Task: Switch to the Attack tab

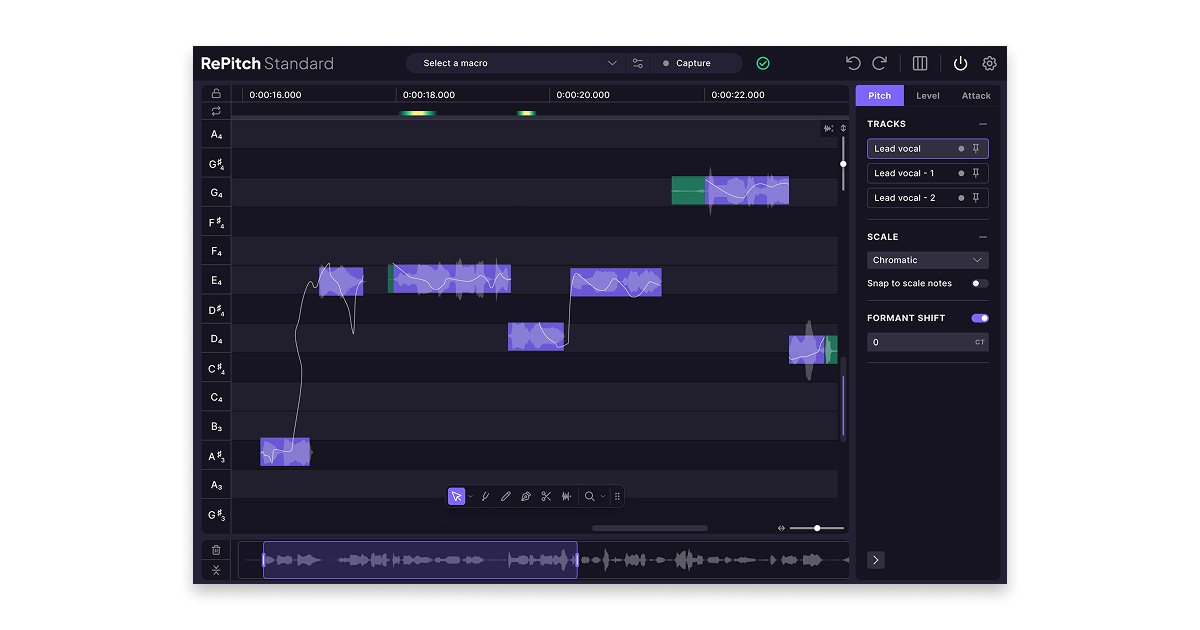Action: pos(976,96)
